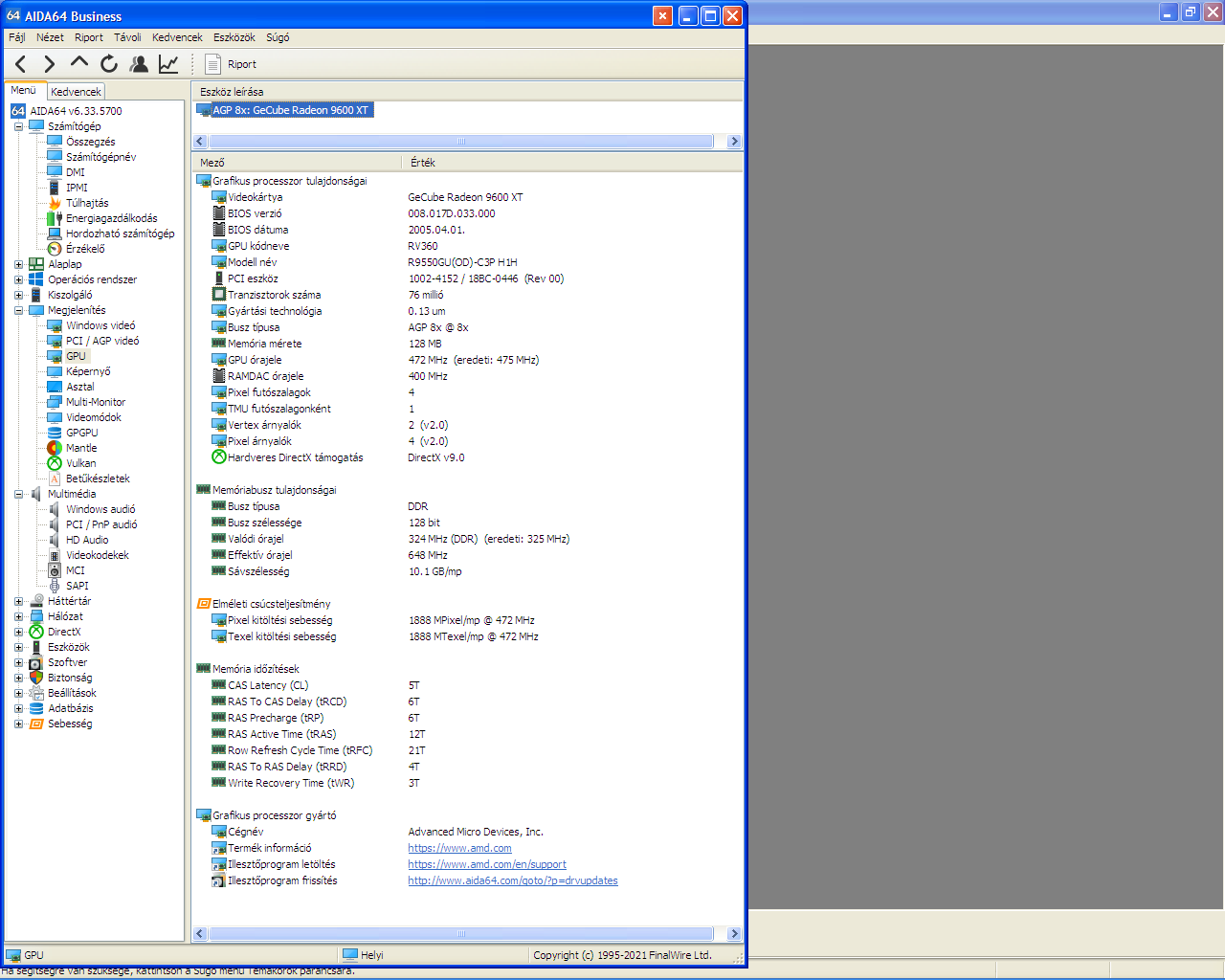This screenshot has height=980, width=1225.
Task: Open the Kedvencek menu in menu bar
Action: (177, 37)
